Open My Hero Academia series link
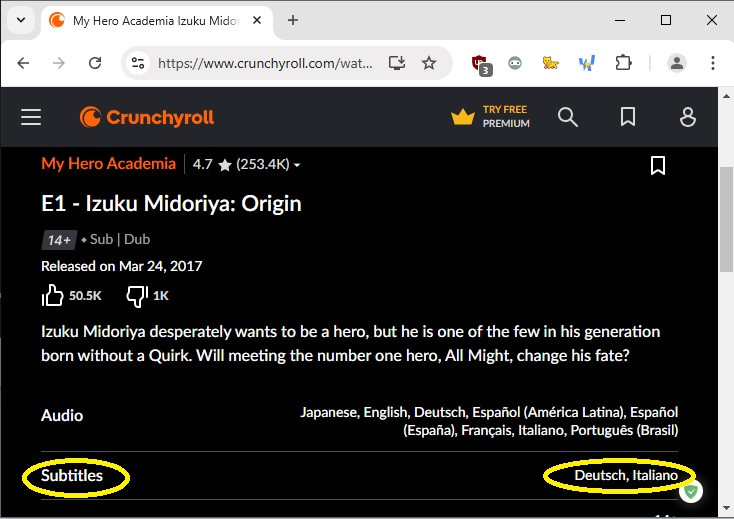The image size is (734, 519). point(109,164)
